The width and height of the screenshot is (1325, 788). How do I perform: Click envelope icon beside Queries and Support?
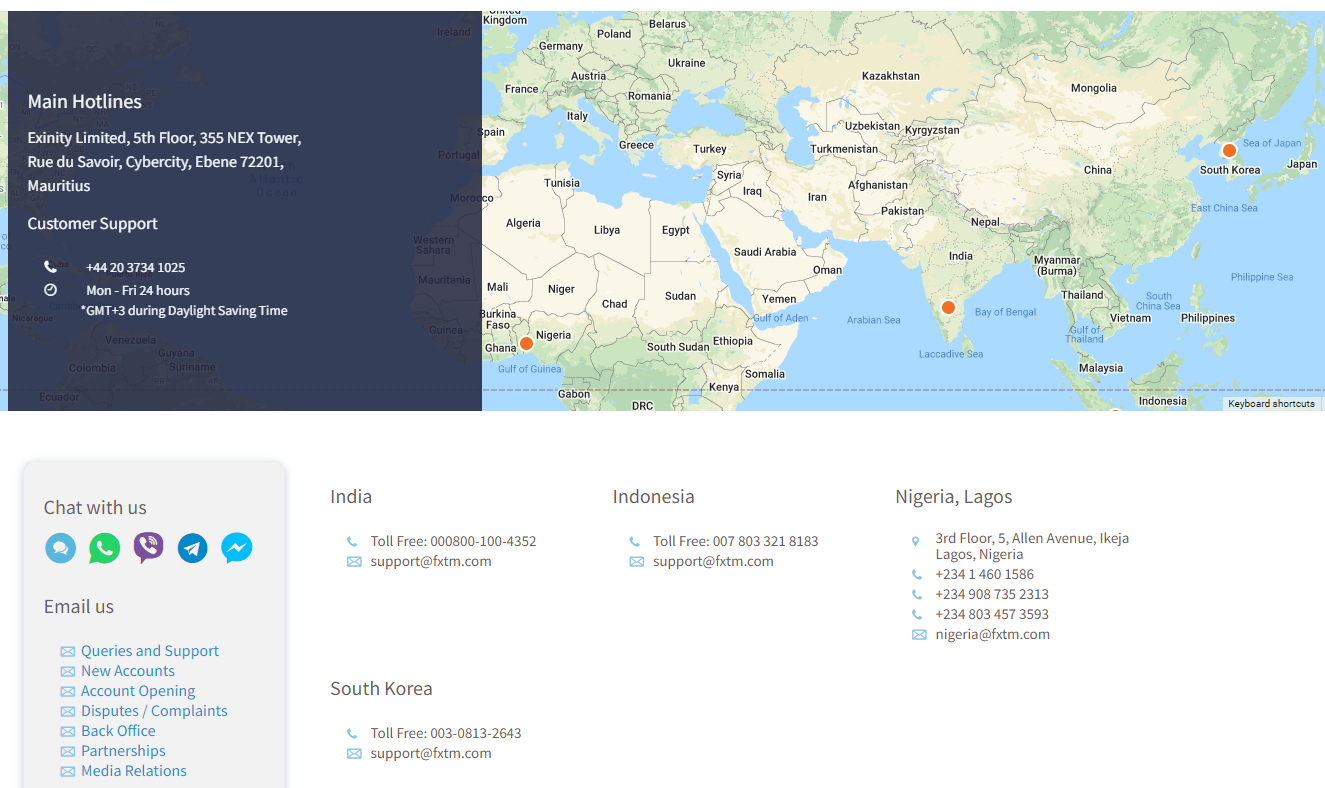tap(68, 652)
